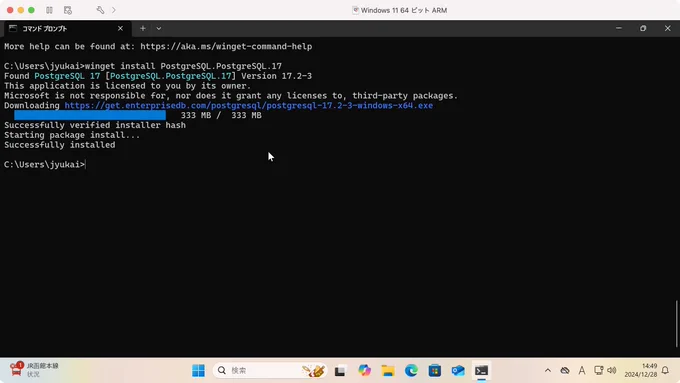
Task: Click the command prompt input line
Action: [45, 164]
